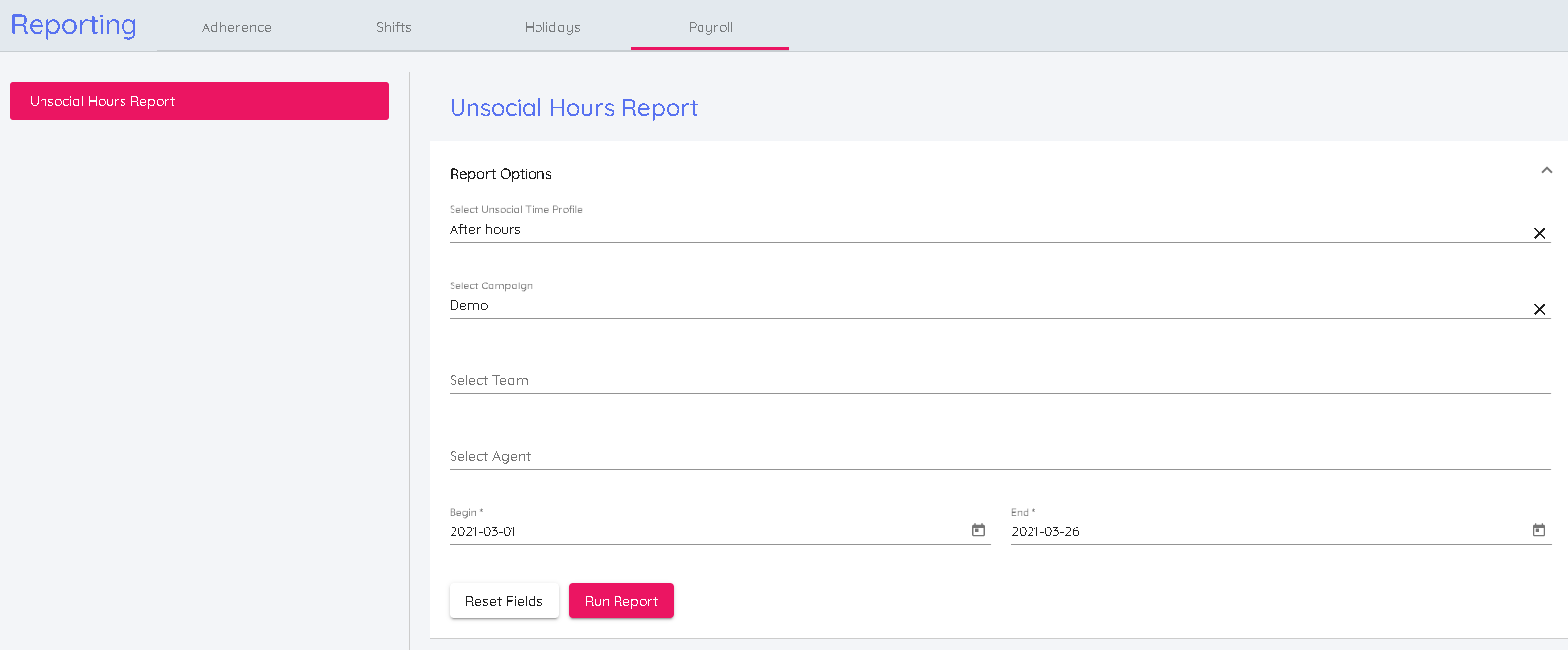Select the Payroll tab
The height and width of the screenshot is (650, 1568).
pos(710,27)
